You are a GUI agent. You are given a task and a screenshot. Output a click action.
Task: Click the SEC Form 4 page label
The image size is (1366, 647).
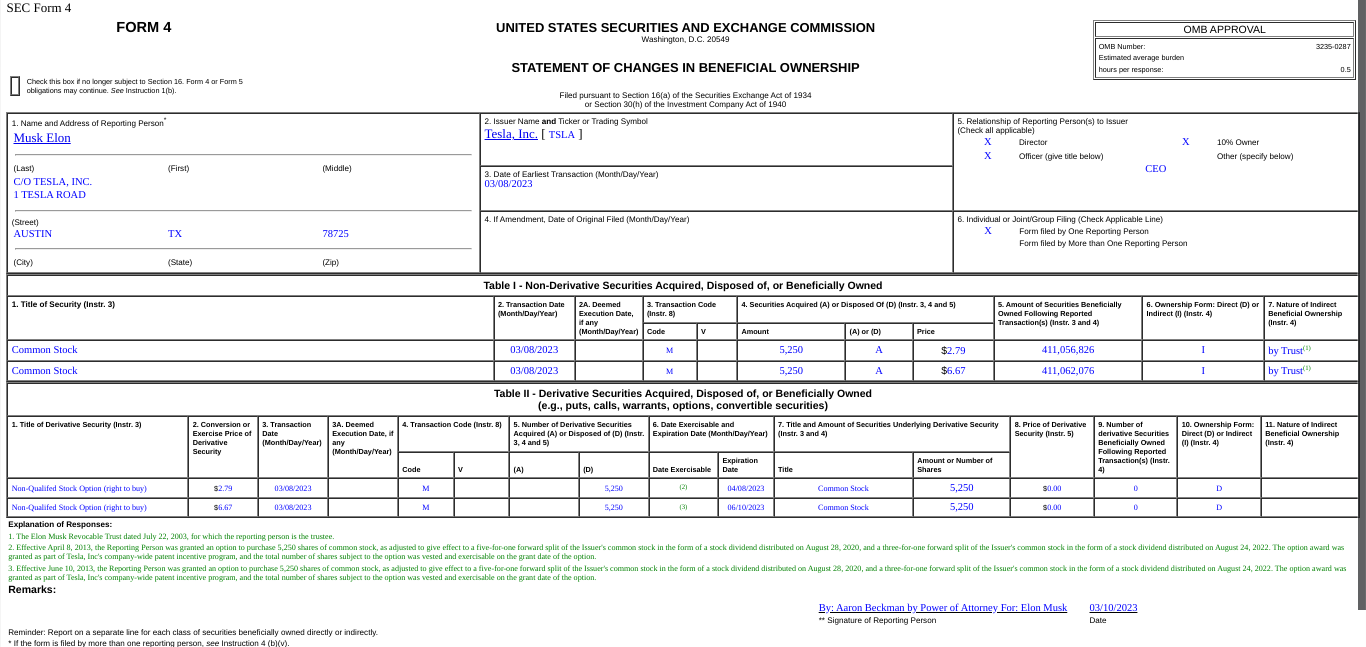37,8
